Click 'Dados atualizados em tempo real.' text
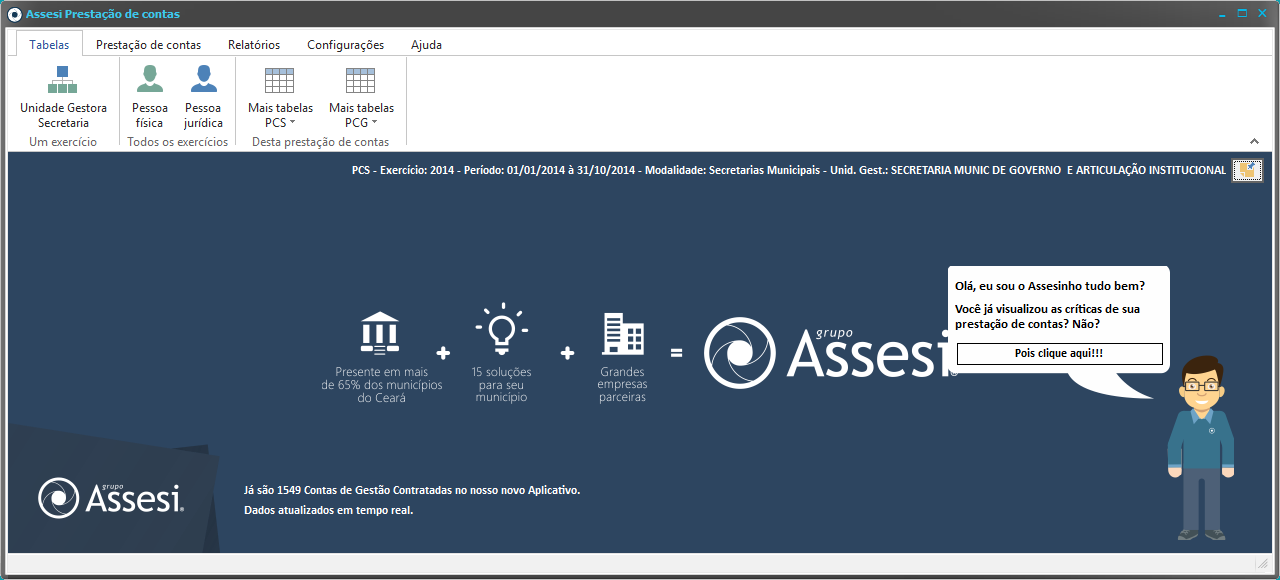 click(328, 510)
